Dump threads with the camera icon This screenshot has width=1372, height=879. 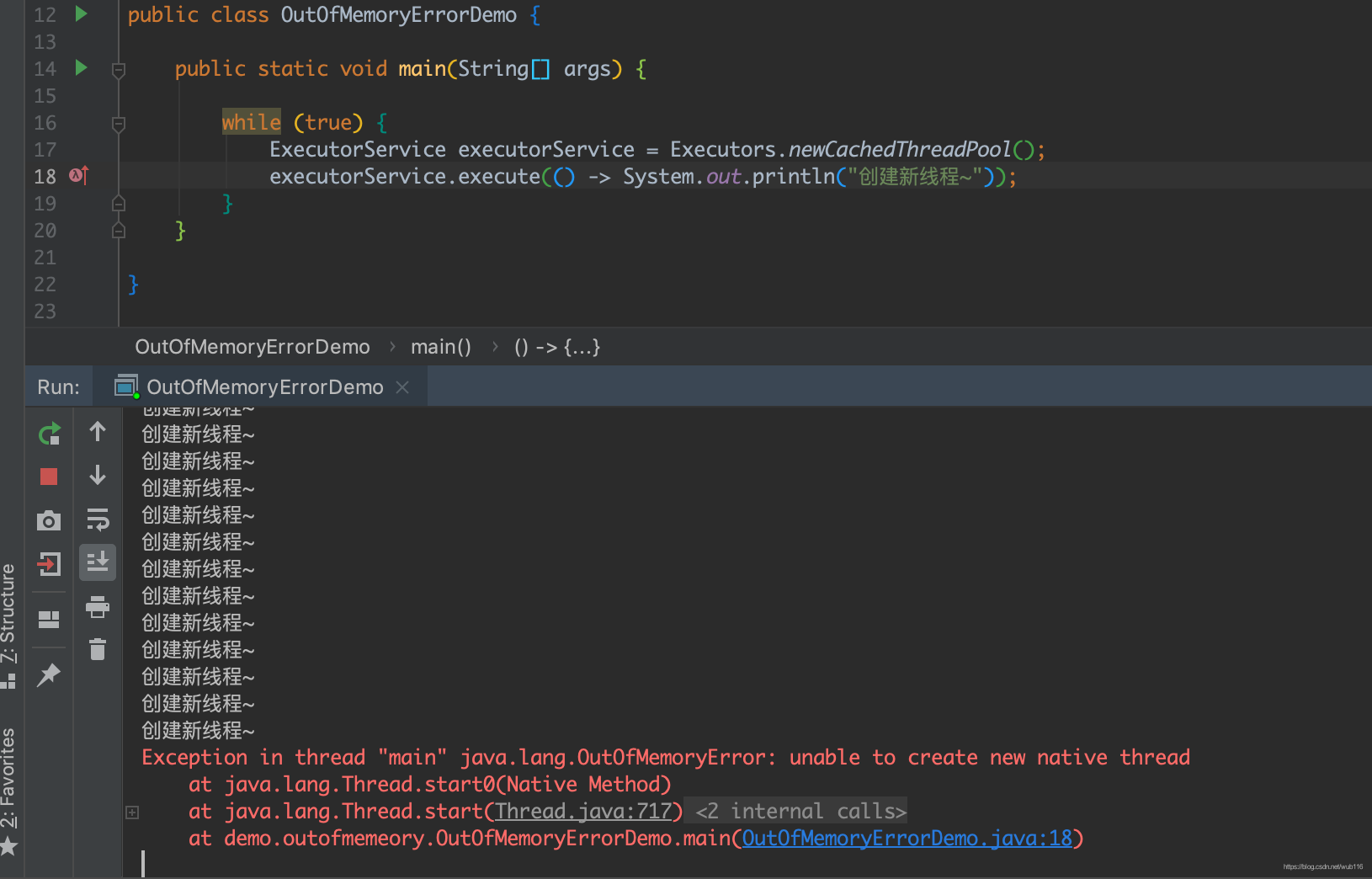49,520
